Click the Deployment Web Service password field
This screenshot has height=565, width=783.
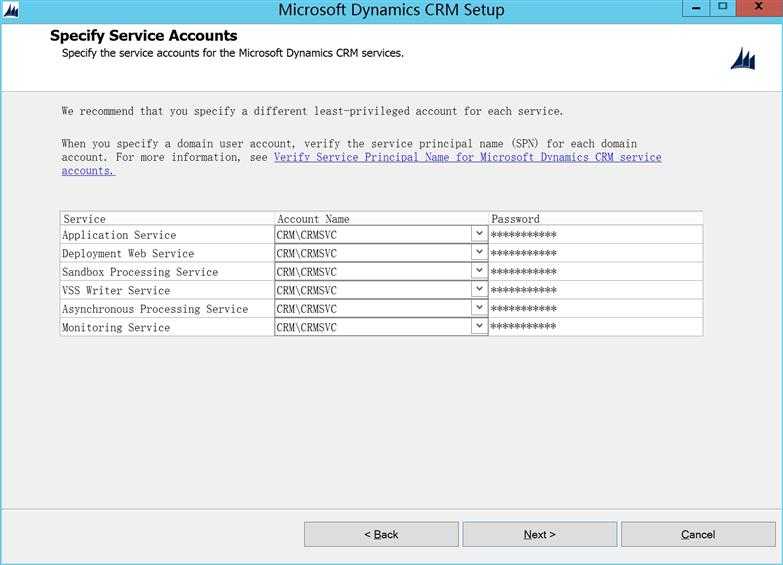point(595,253)
